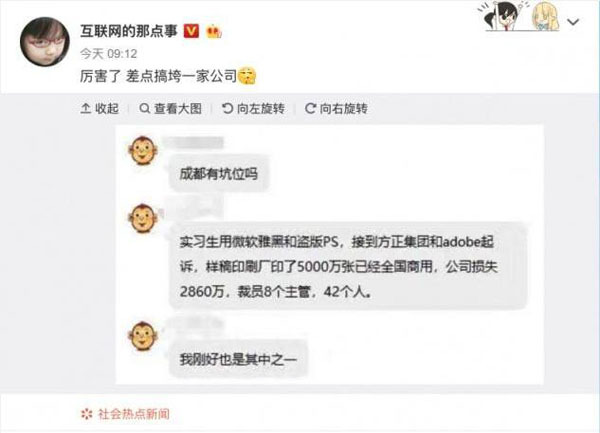
Task: Click the clockwise rotate arrow icon
Action: pos(310,109)
